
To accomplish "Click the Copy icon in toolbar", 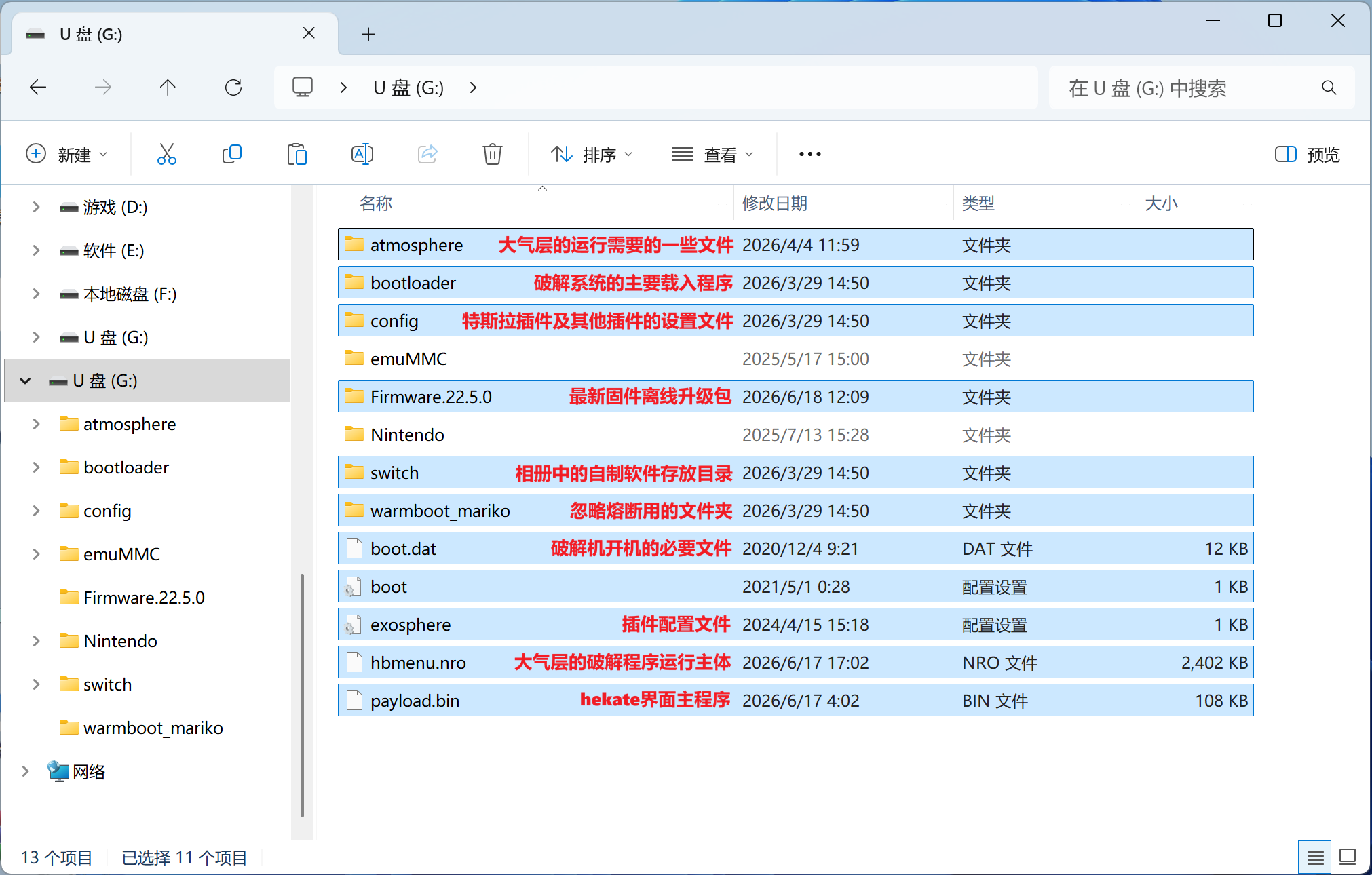I will [231, 155].
